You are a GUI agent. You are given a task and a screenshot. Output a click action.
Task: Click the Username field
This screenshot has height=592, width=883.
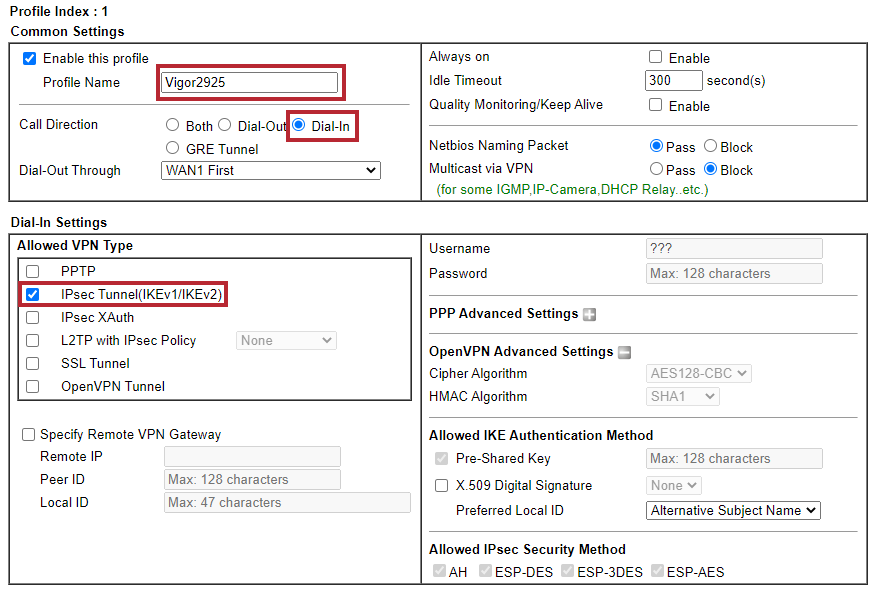coord(734,248)
